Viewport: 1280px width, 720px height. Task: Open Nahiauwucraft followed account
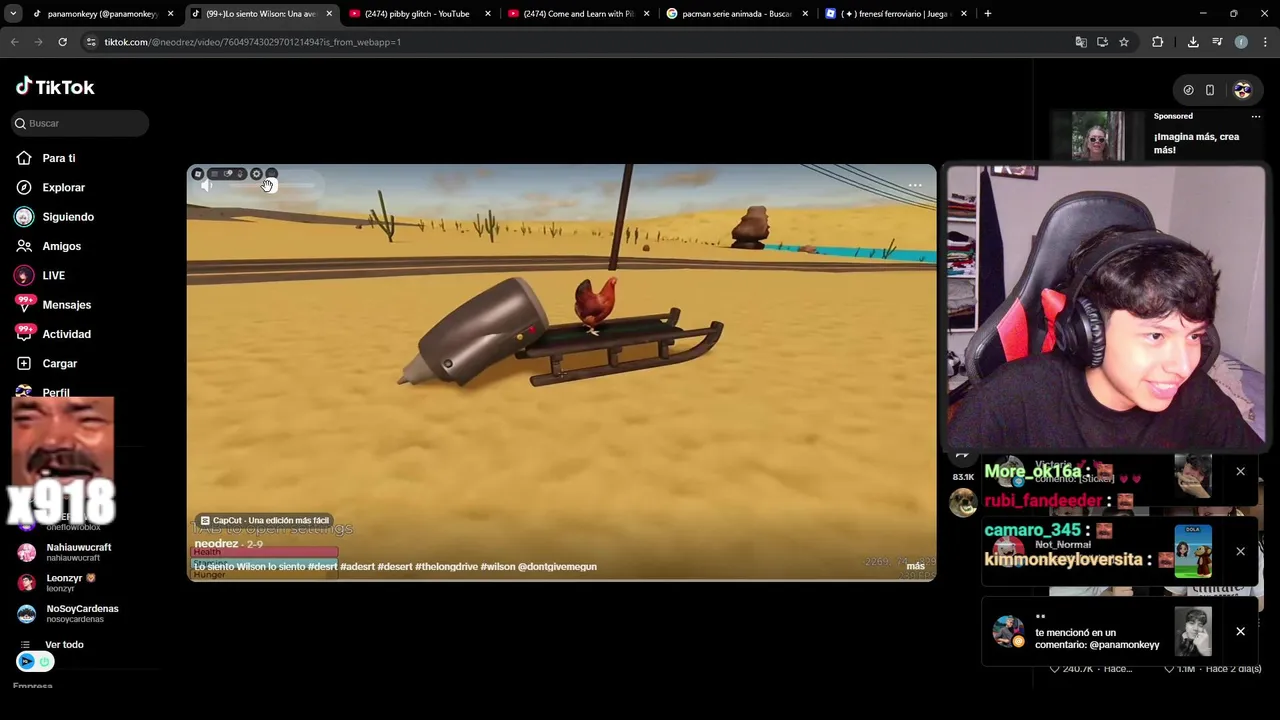click(65, 552)
